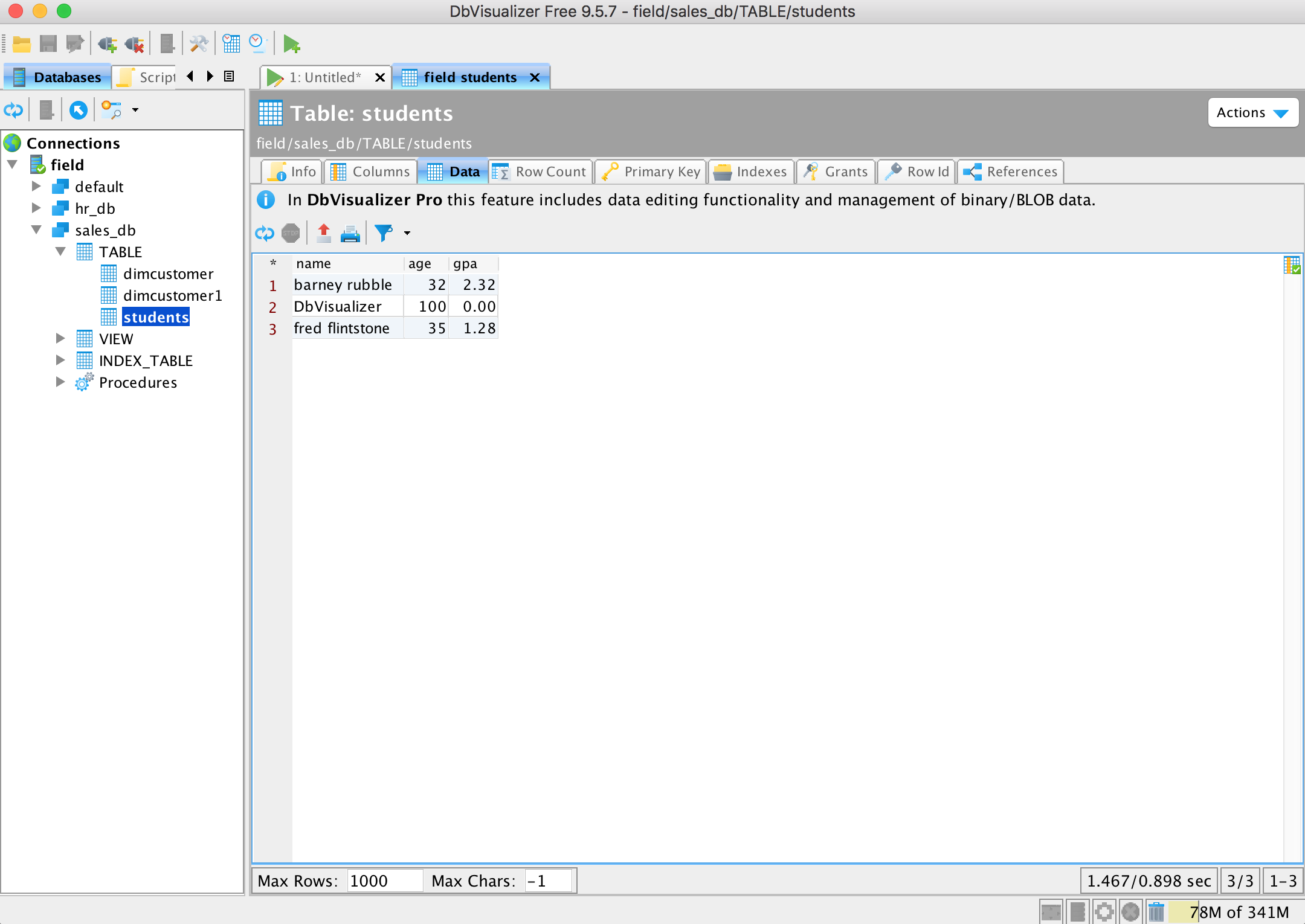Run garbage collection via trash icon
1305x924 pixels.
(1156, 912)
